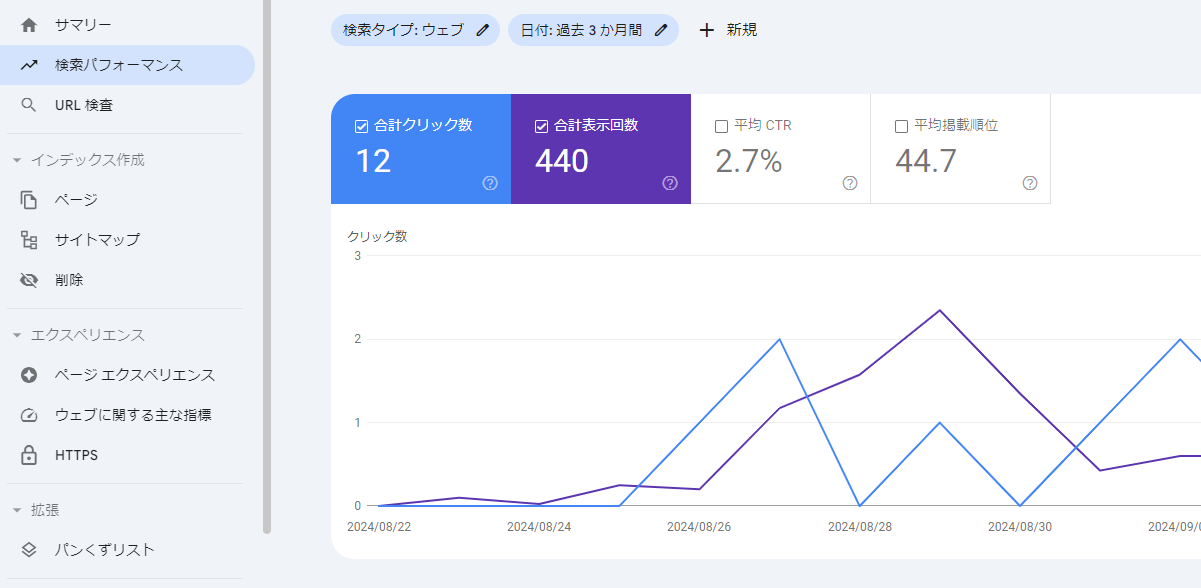Click the layers icon beside パンくずリスト

pyautogui.click(x=29, y=550)
